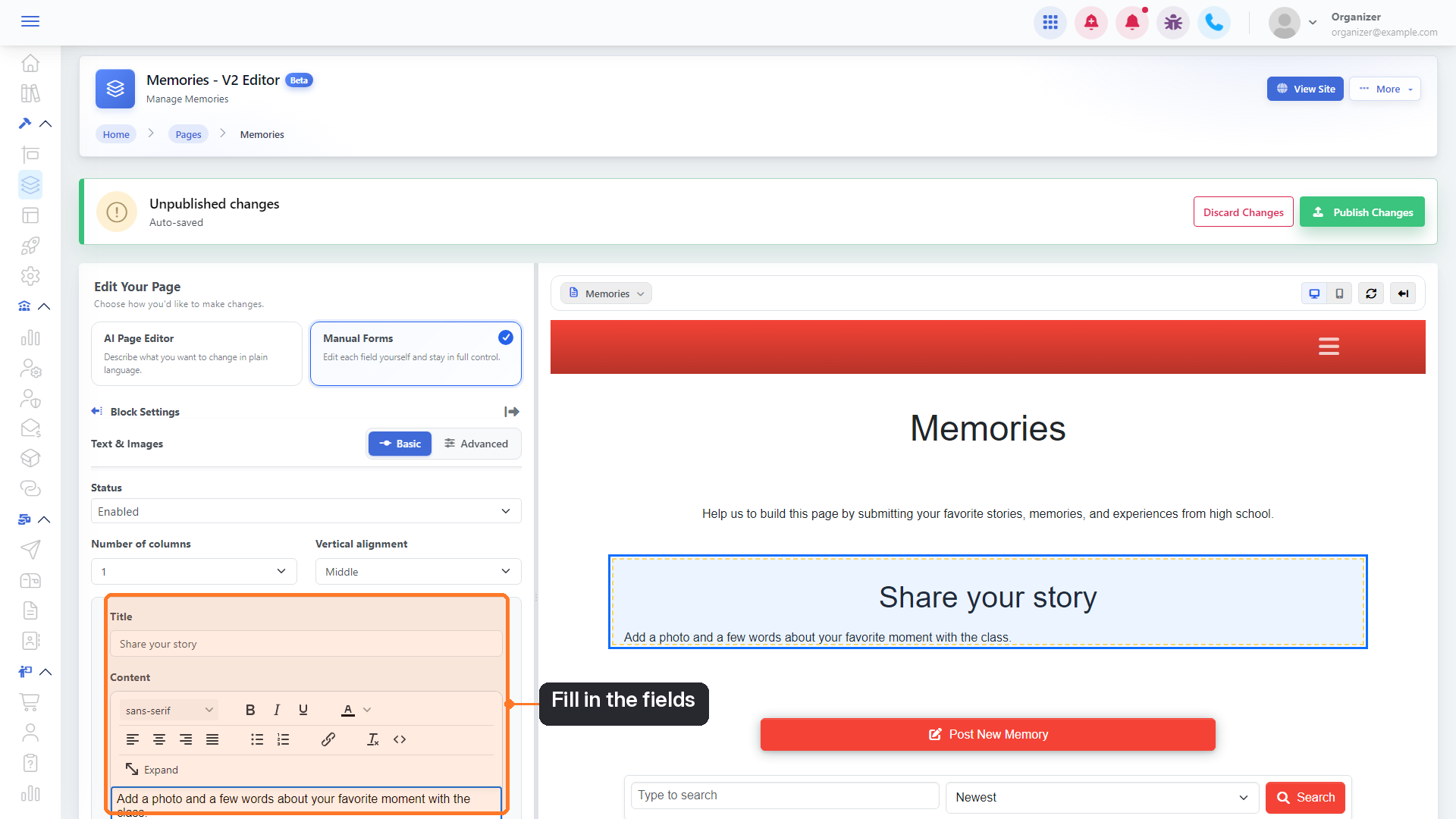Open the Vertical alignment dropdown
1456x819 pixels.
(418, 572)
